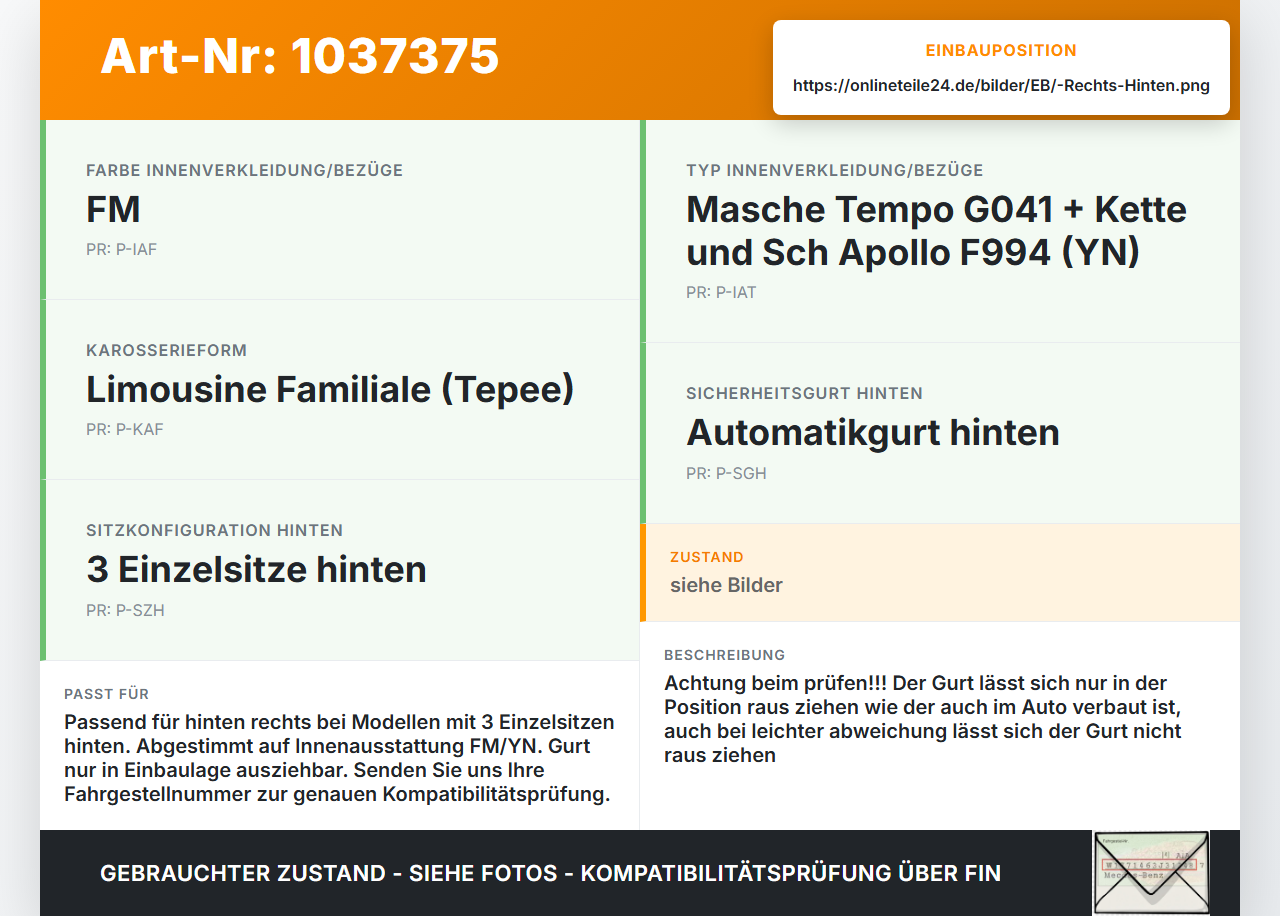Select the siehe Bilder condition text
The image size is (1280, 916).
coord(726,585)
